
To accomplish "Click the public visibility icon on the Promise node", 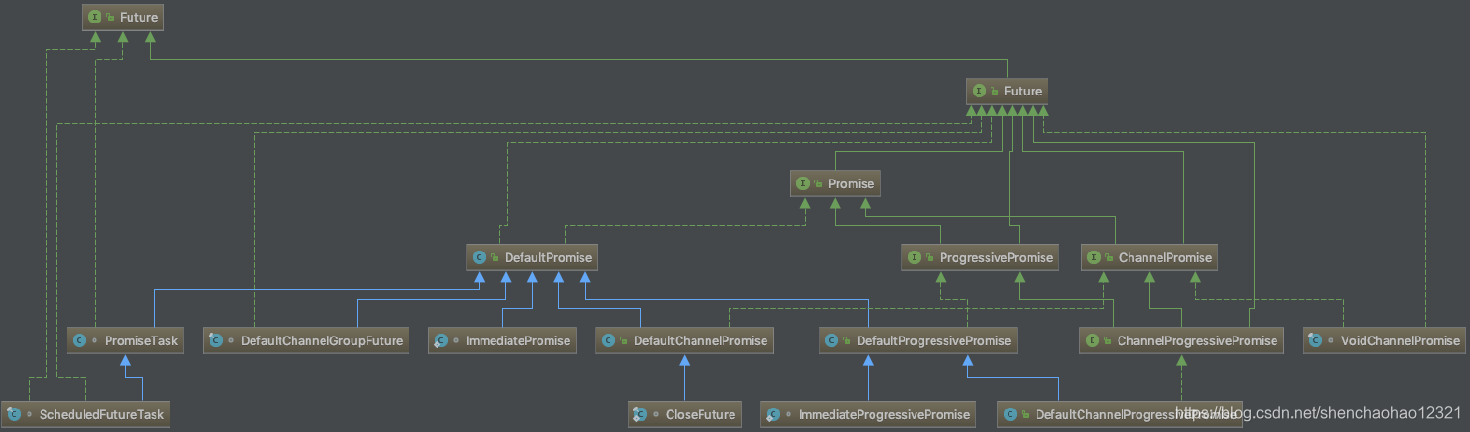I will pyautogui.click(x=819, y=183).
